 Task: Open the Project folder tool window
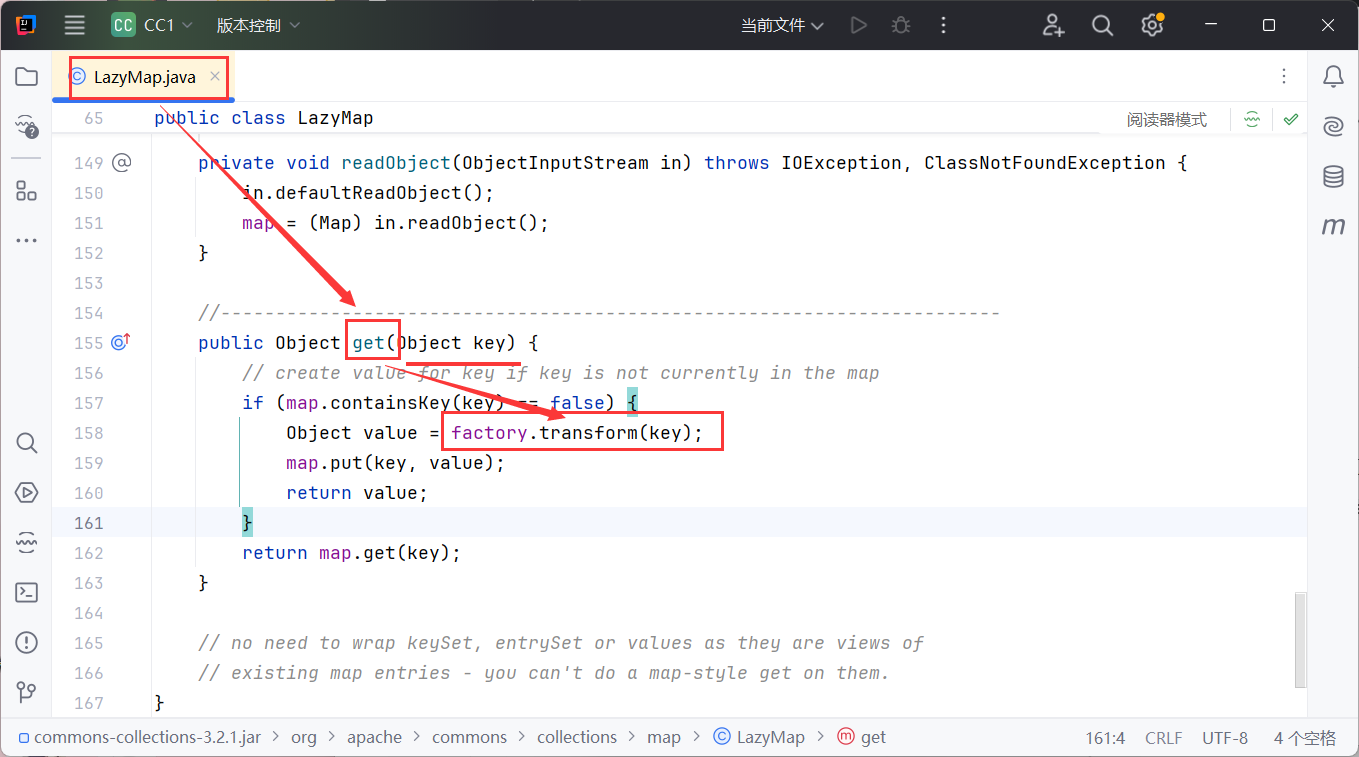[27, 77]
